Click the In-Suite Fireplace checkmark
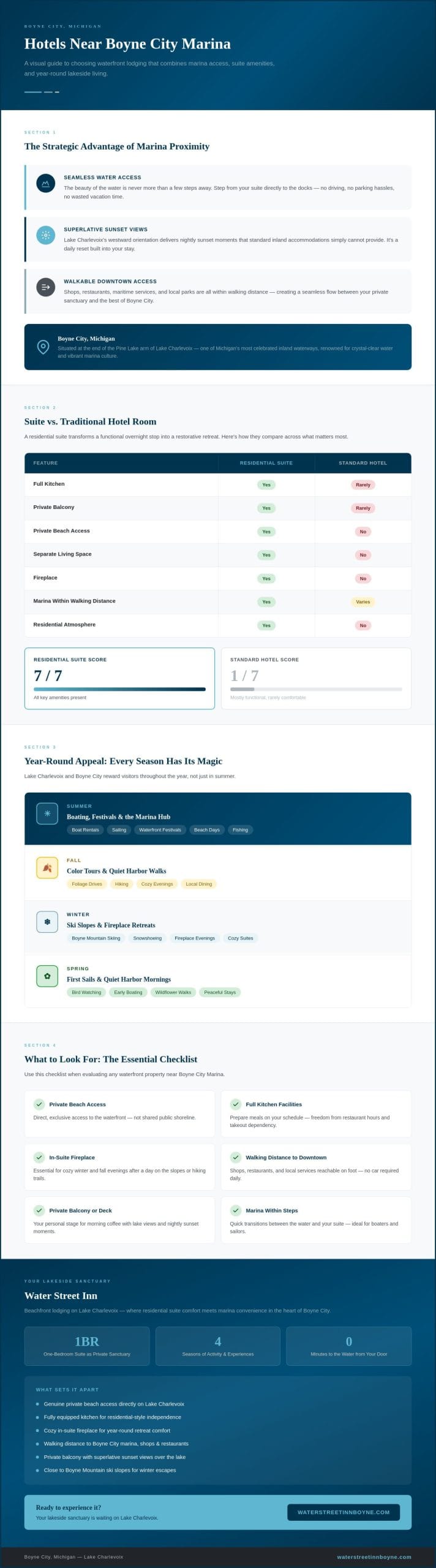Screen dimensions: 436x1568 (39, 1158)
